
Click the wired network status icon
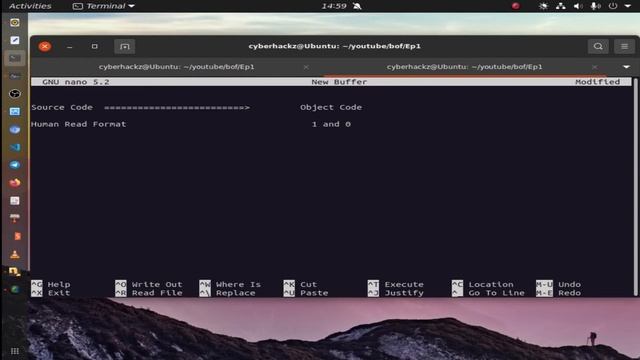(561, 6)
